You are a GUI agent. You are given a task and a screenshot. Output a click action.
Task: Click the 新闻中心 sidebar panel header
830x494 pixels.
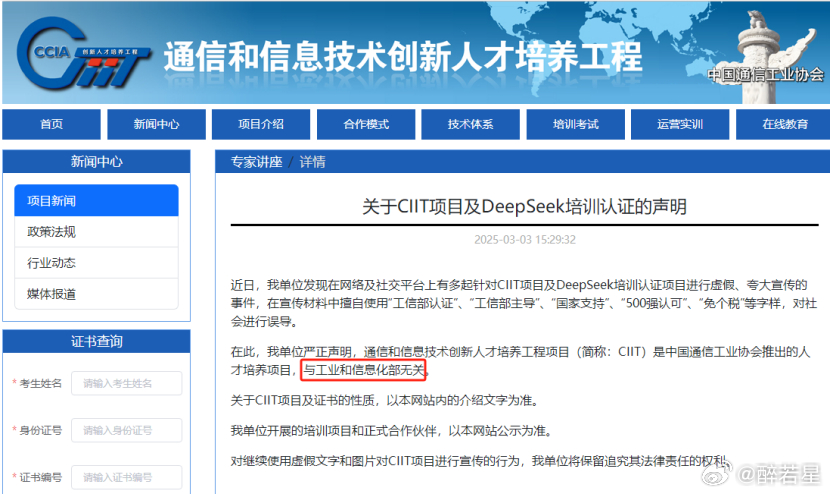tap(96, 161)
